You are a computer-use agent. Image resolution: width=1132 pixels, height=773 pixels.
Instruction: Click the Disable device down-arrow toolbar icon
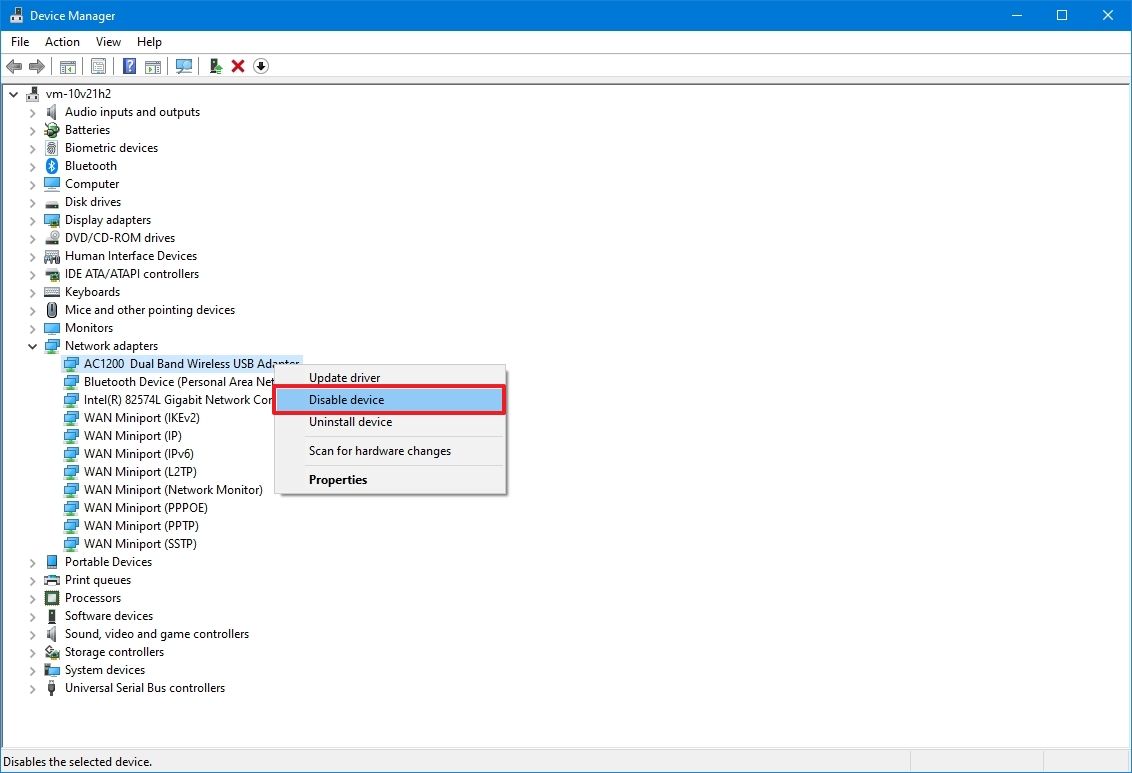(260, 66)
